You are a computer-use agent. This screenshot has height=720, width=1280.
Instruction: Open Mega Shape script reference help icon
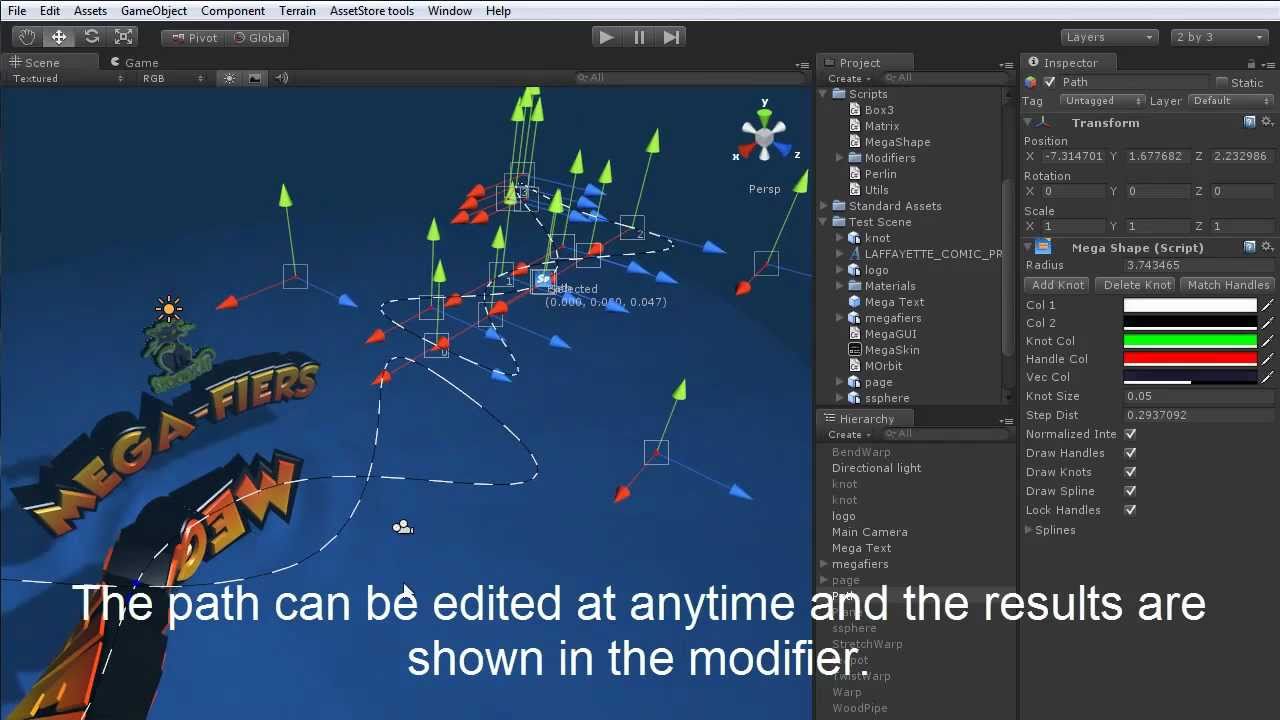1249,247
